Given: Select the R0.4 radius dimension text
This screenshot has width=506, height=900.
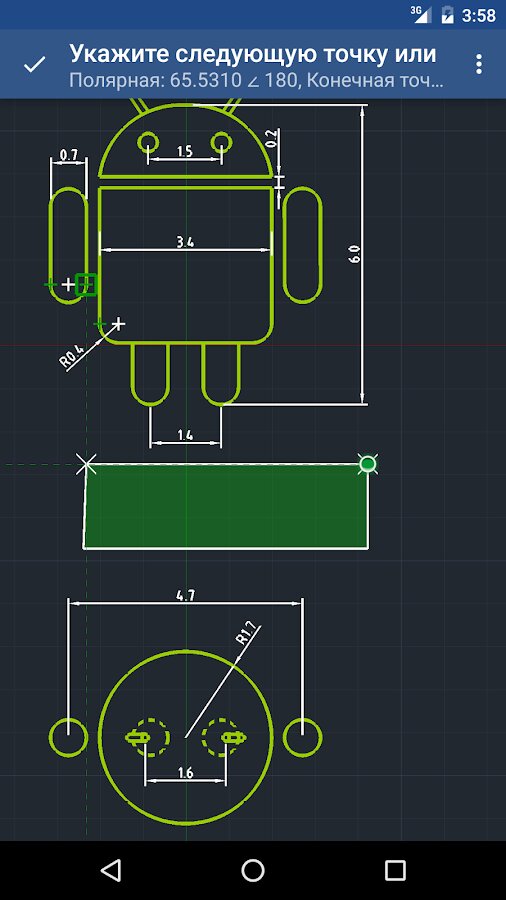Looking at the screenshot, I should 73,357.
